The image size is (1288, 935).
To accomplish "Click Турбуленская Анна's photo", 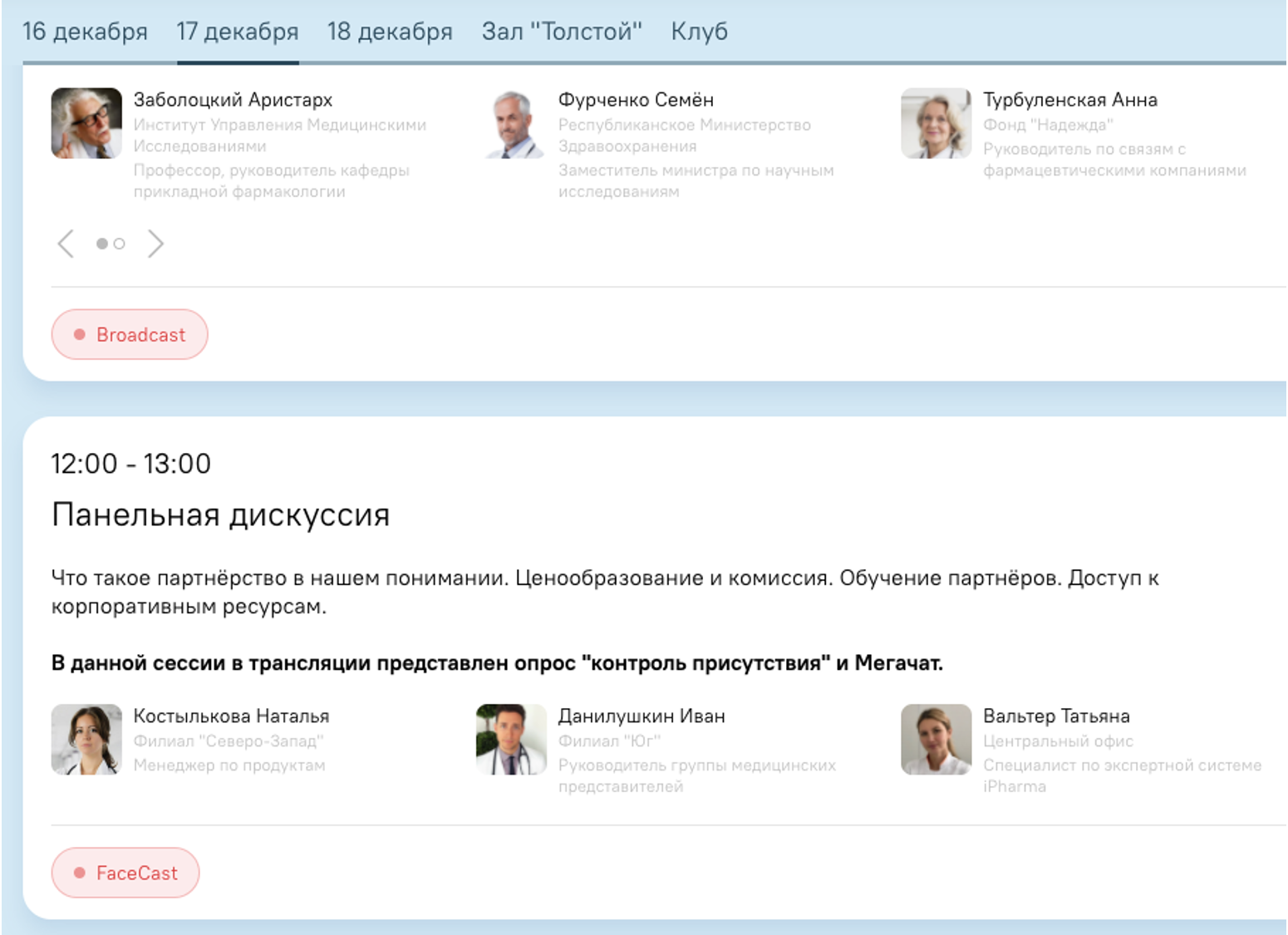I will click(x=936, y=123).
